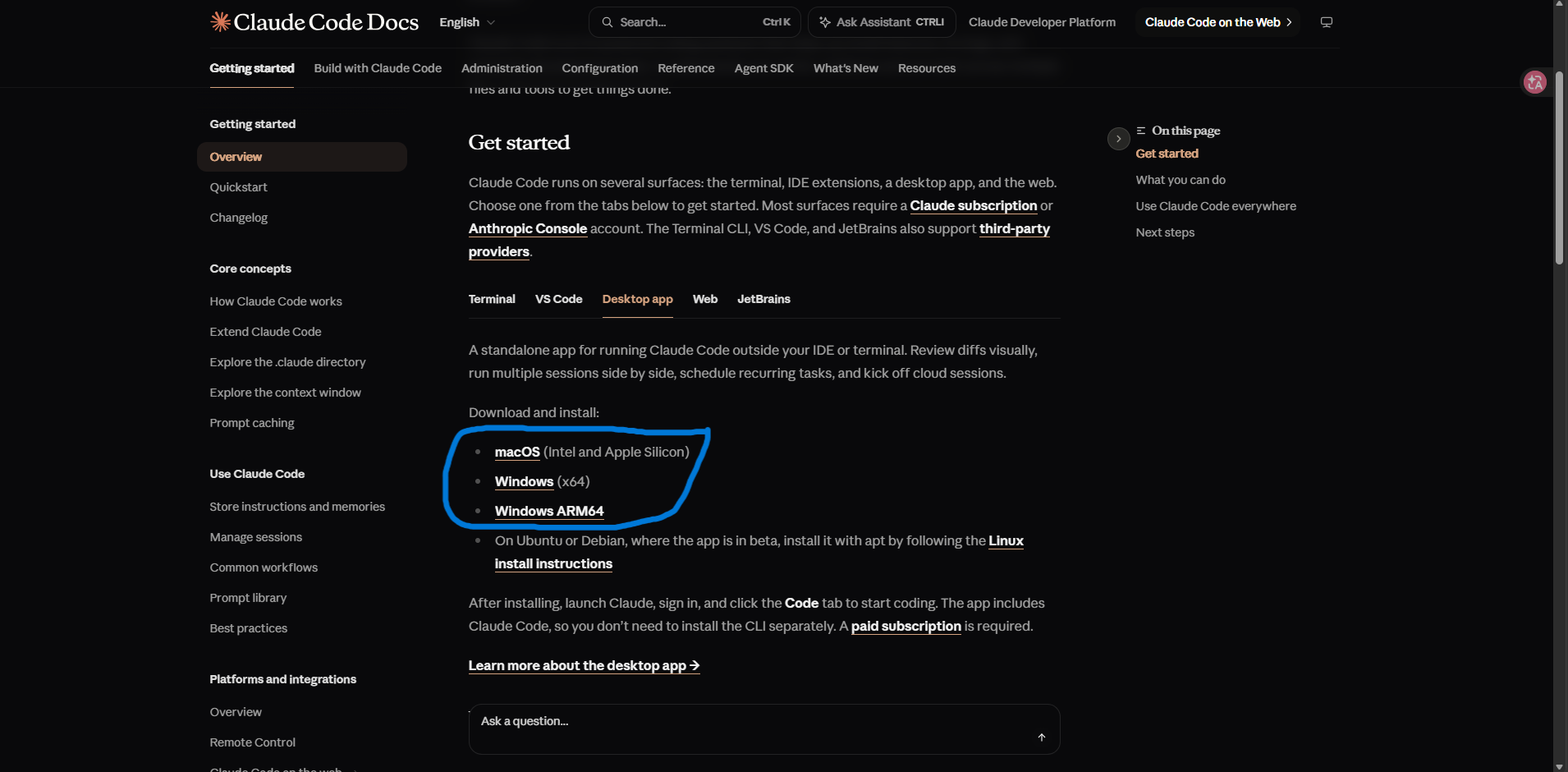Image resolution: width=1568 pixels, height=772 pixels.
Task: Open the Administration tab
Action: (x=502, y=68)
